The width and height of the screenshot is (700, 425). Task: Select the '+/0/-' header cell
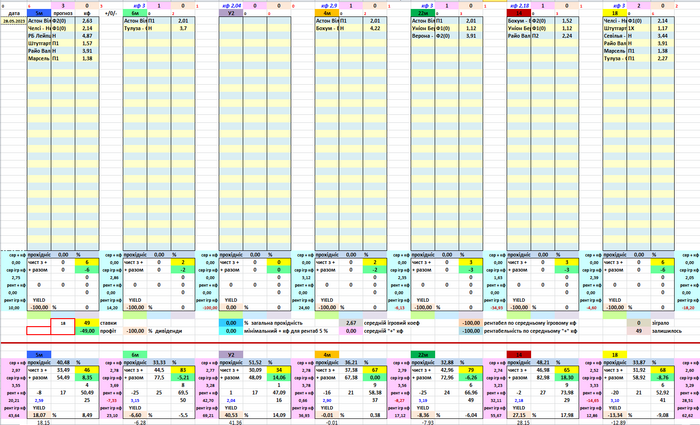pyautogui.click(x=111, y=13)
